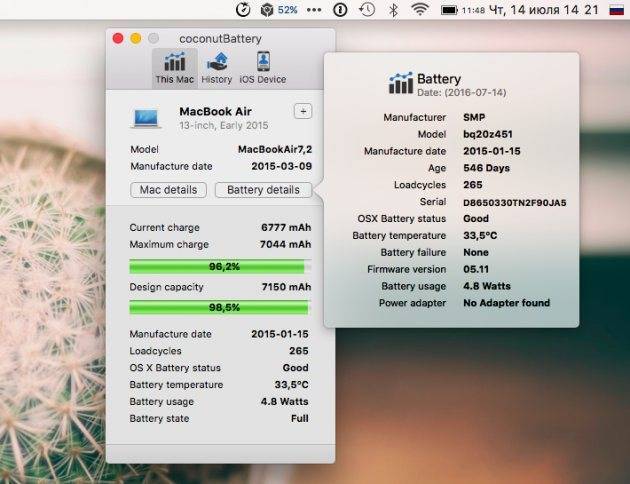This screenshot has width=630, height=484.
Task: Click the age value 546 Days
Action: 487,168
